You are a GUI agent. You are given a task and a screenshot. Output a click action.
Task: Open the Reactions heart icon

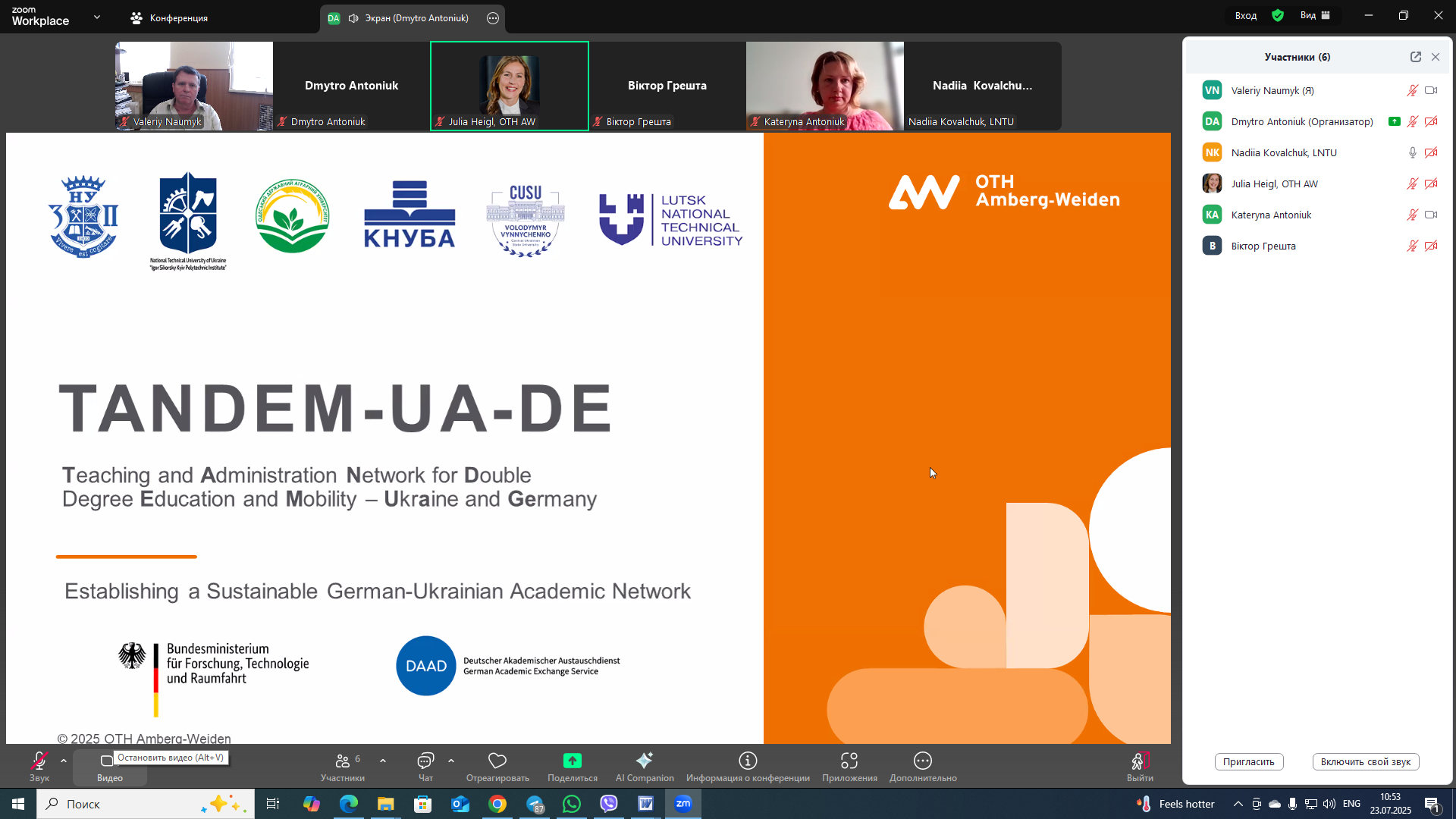(497, 761)
